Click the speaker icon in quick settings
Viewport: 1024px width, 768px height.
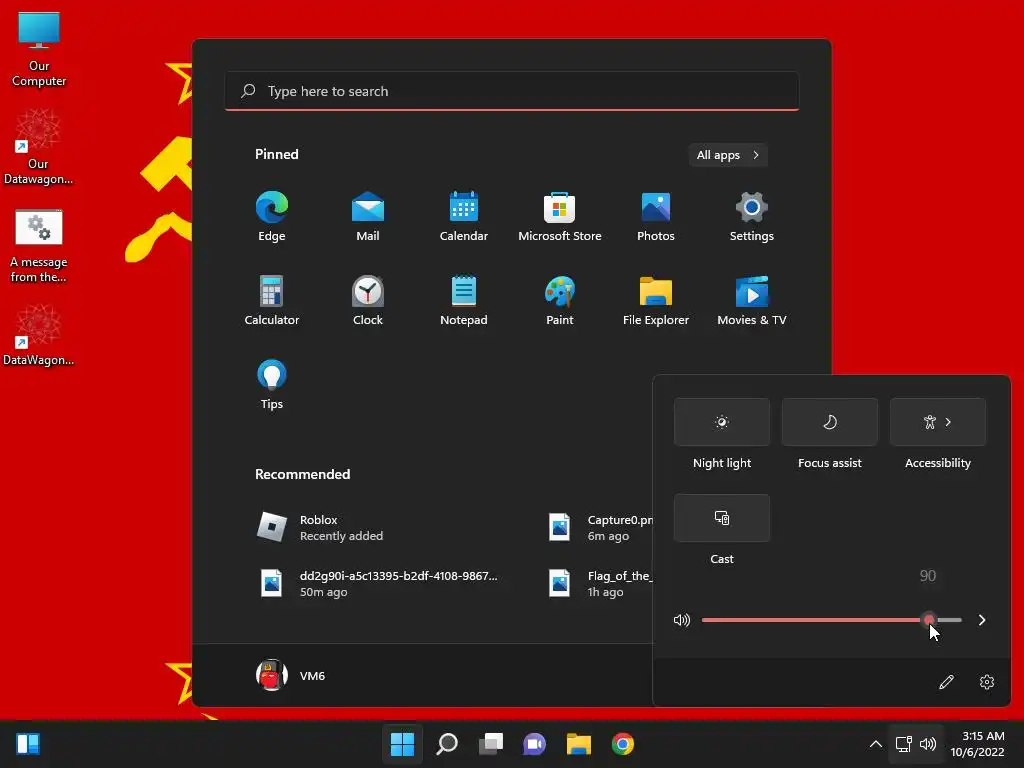[682, 620]
